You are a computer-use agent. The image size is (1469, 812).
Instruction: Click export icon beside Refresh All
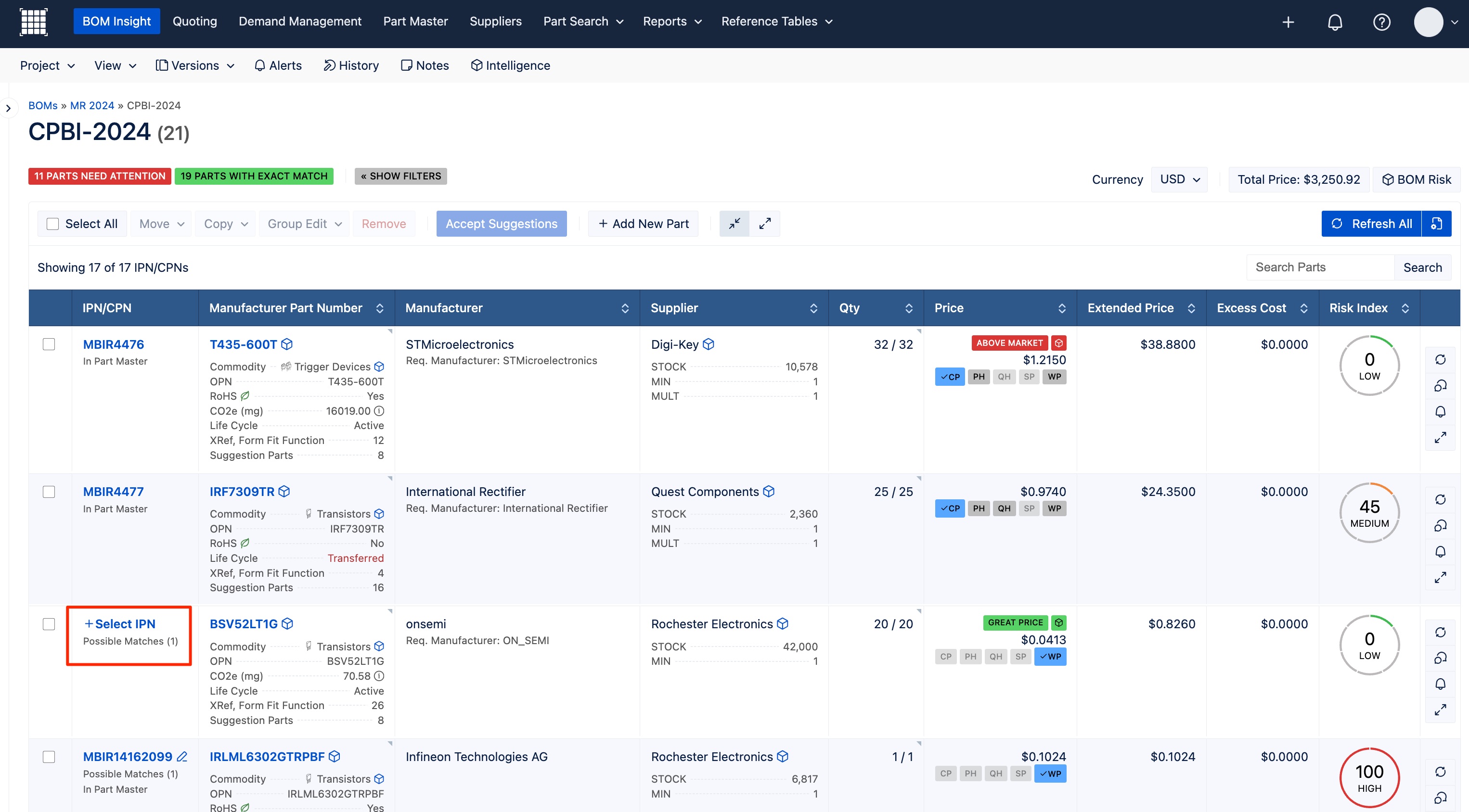point(1436,223)
